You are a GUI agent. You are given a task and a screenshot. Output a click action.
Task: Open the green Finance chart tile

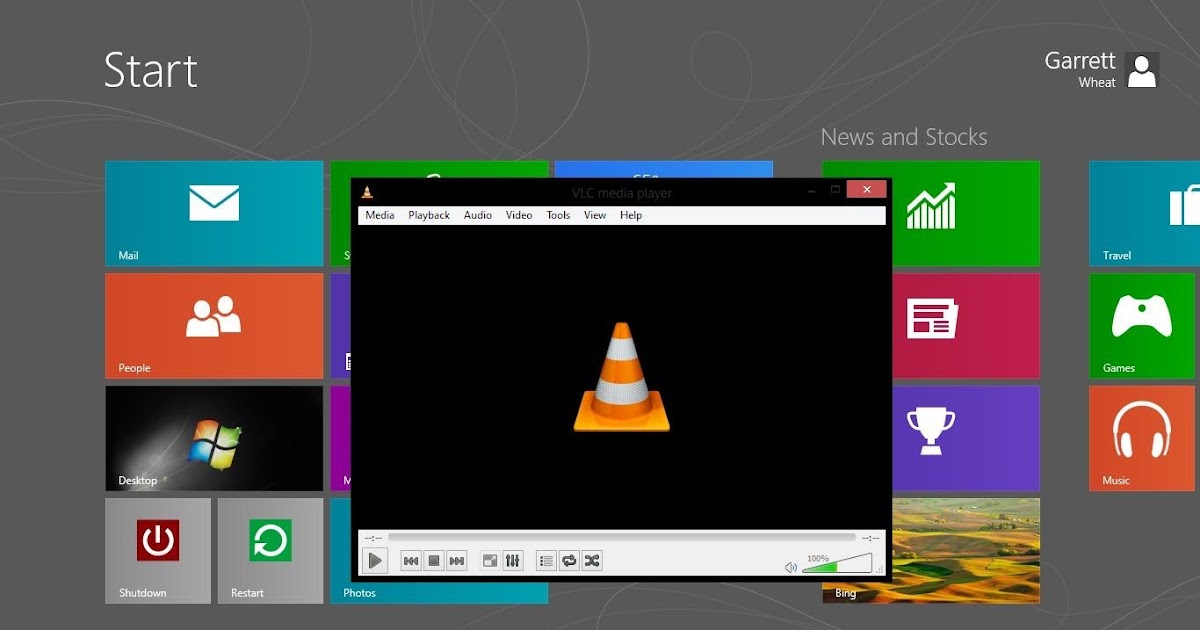pos(965,213)
